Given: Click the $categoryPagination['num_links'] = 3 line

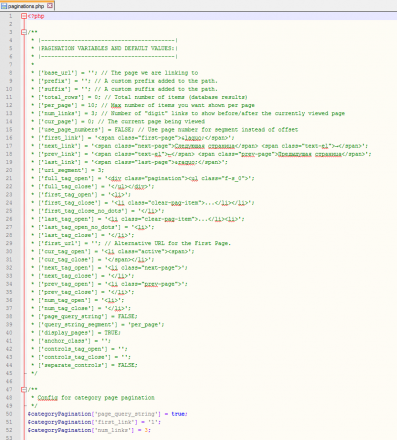Looking at the screenshot, I should point(89,430).
